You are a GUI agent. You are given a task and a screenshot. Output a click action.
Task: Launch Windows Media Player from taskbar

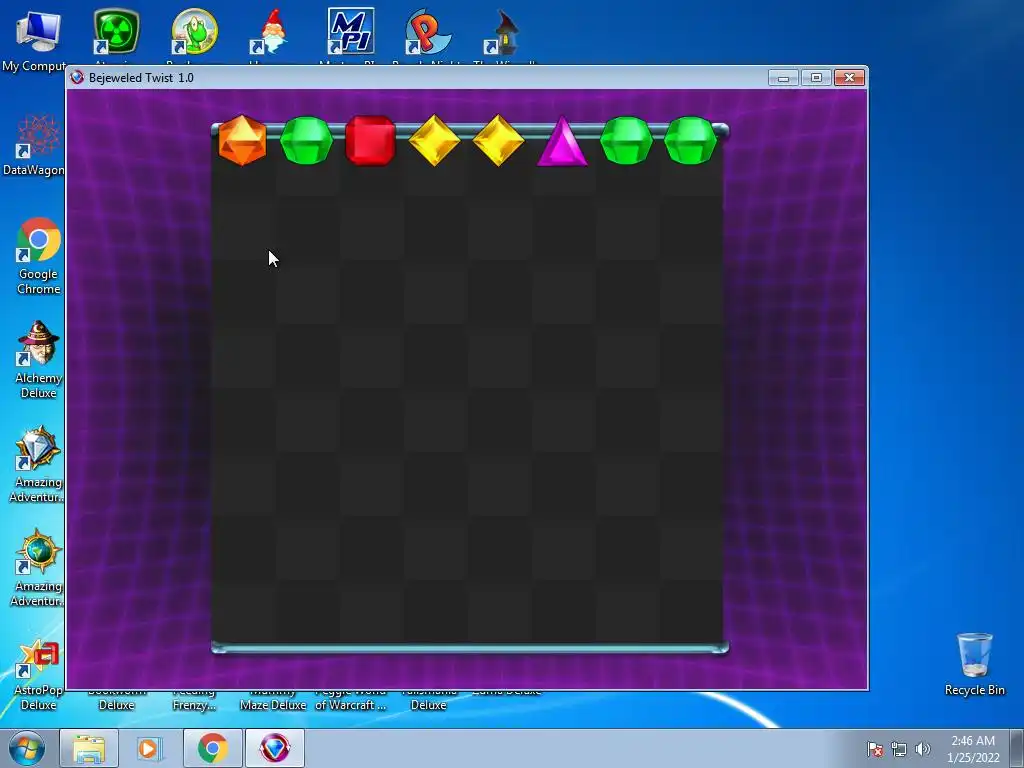tap(150, 748)
